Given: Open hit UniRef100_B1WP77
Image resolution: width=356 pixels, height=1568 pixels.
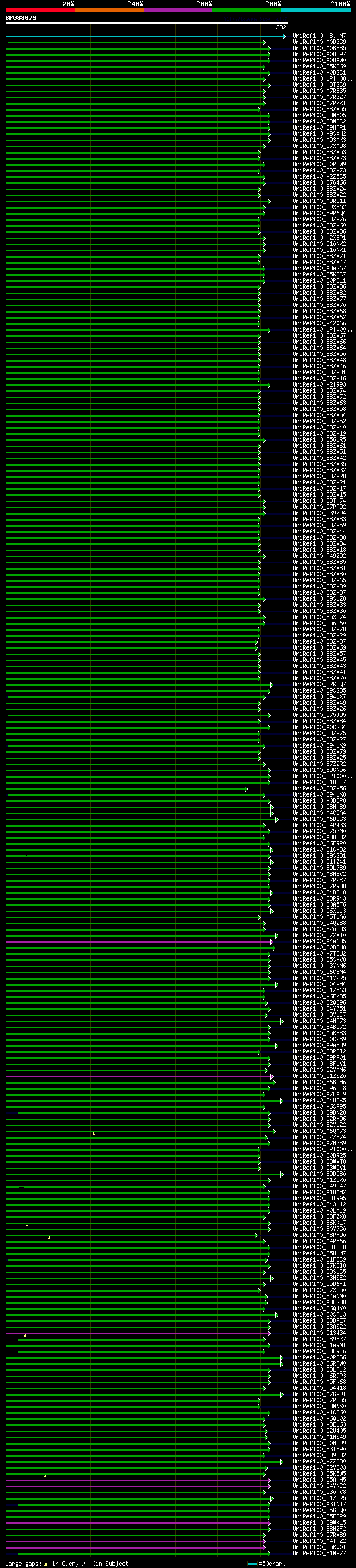Looking at the screenshot, I should point(319,1553).
